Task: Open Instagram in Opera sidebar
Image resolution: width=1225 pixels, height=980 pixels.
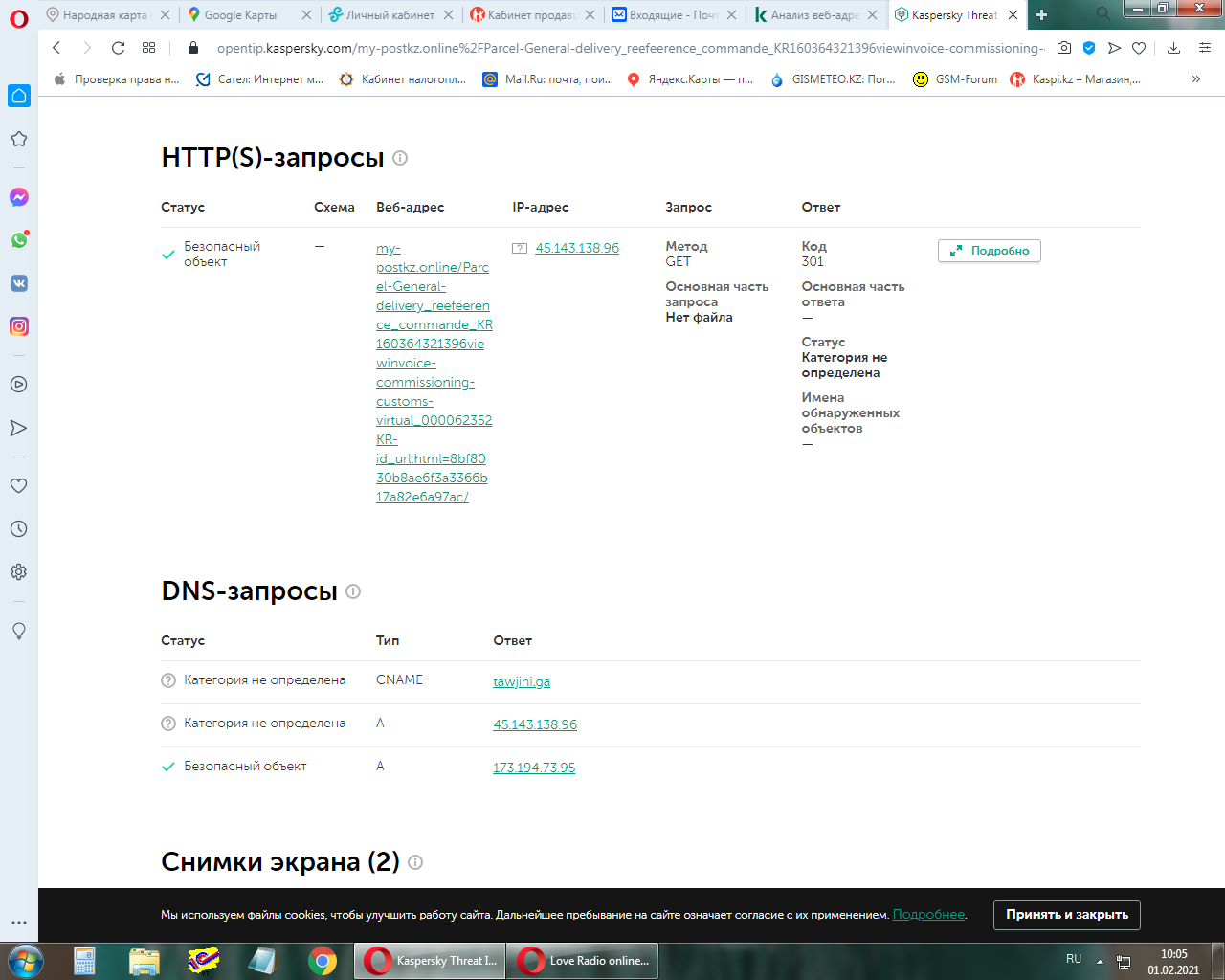Action: point(19,326)
